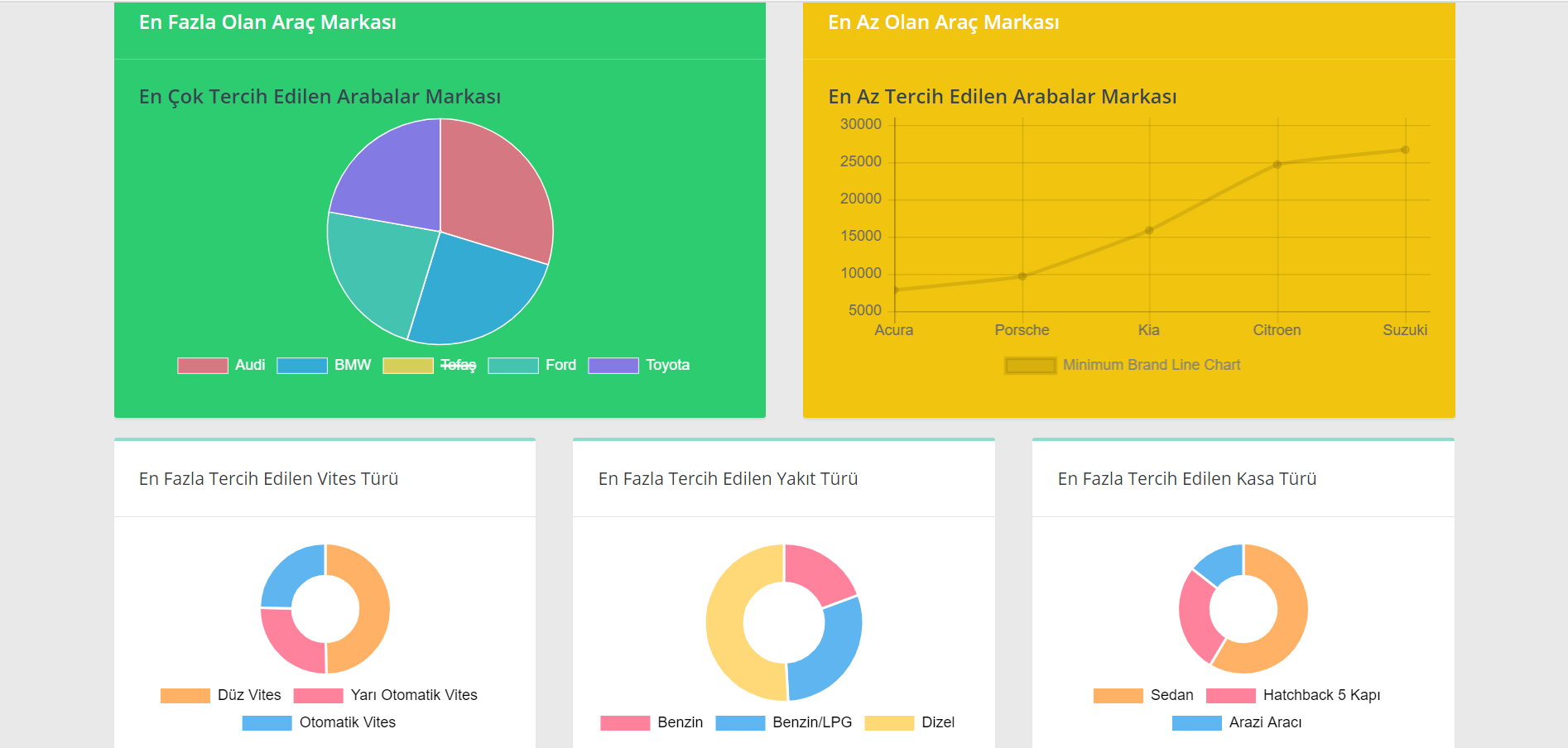Image resolution: width=1568 pixels, height=748 pixels.
Task: Toggle the Minimum Brand Line Chart legend
Action: [1029, 365]
